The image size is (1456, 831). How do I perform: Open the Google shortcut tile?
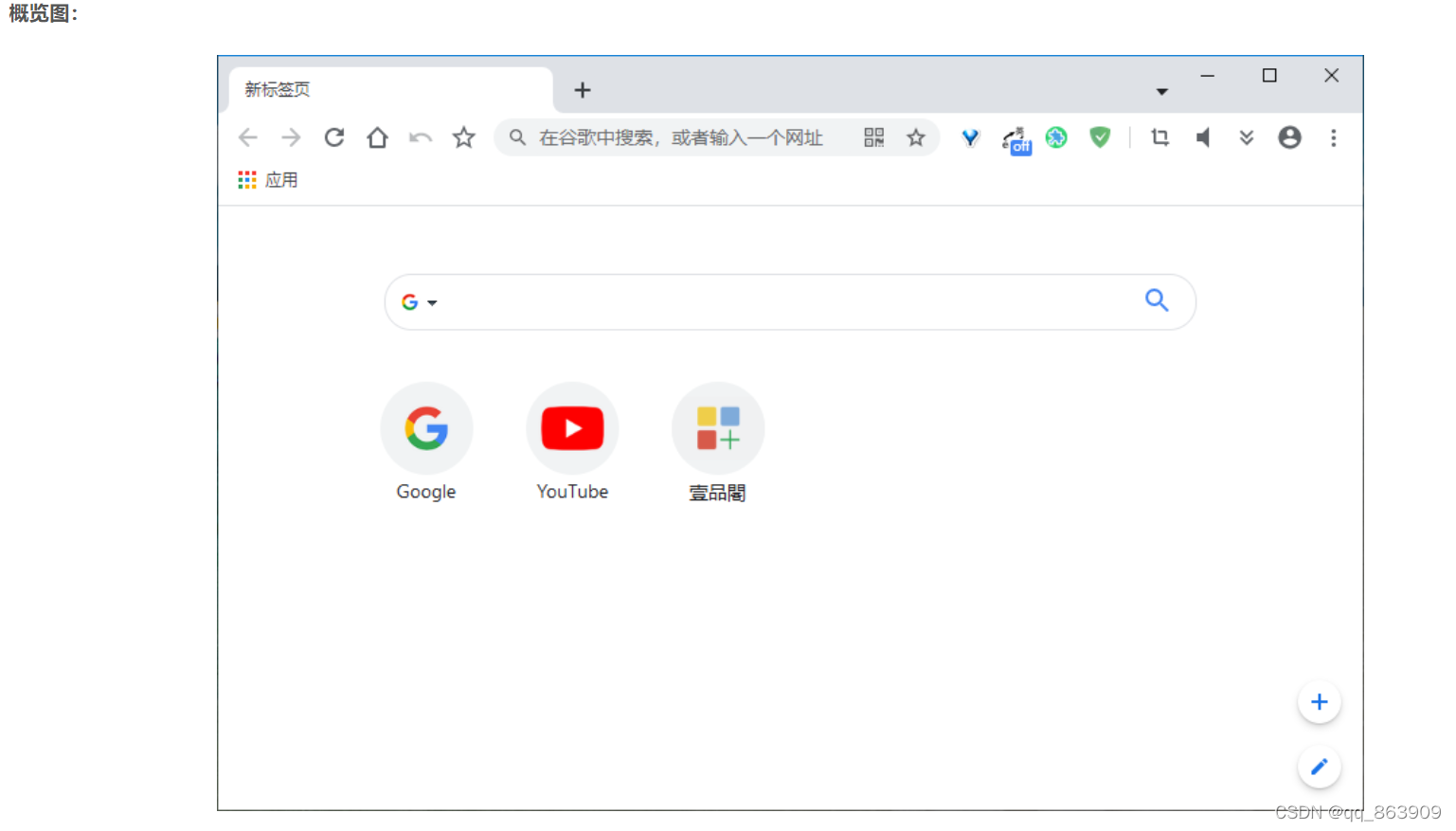point(426,443)
